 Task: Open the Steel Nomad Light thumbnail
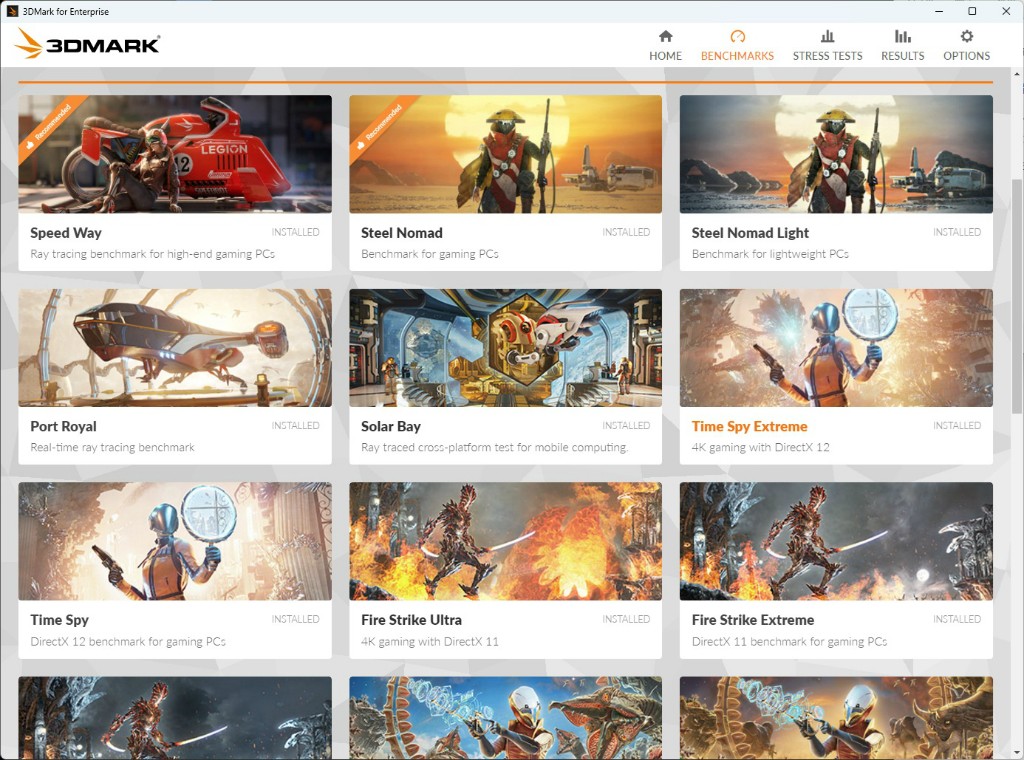[836, 154]
